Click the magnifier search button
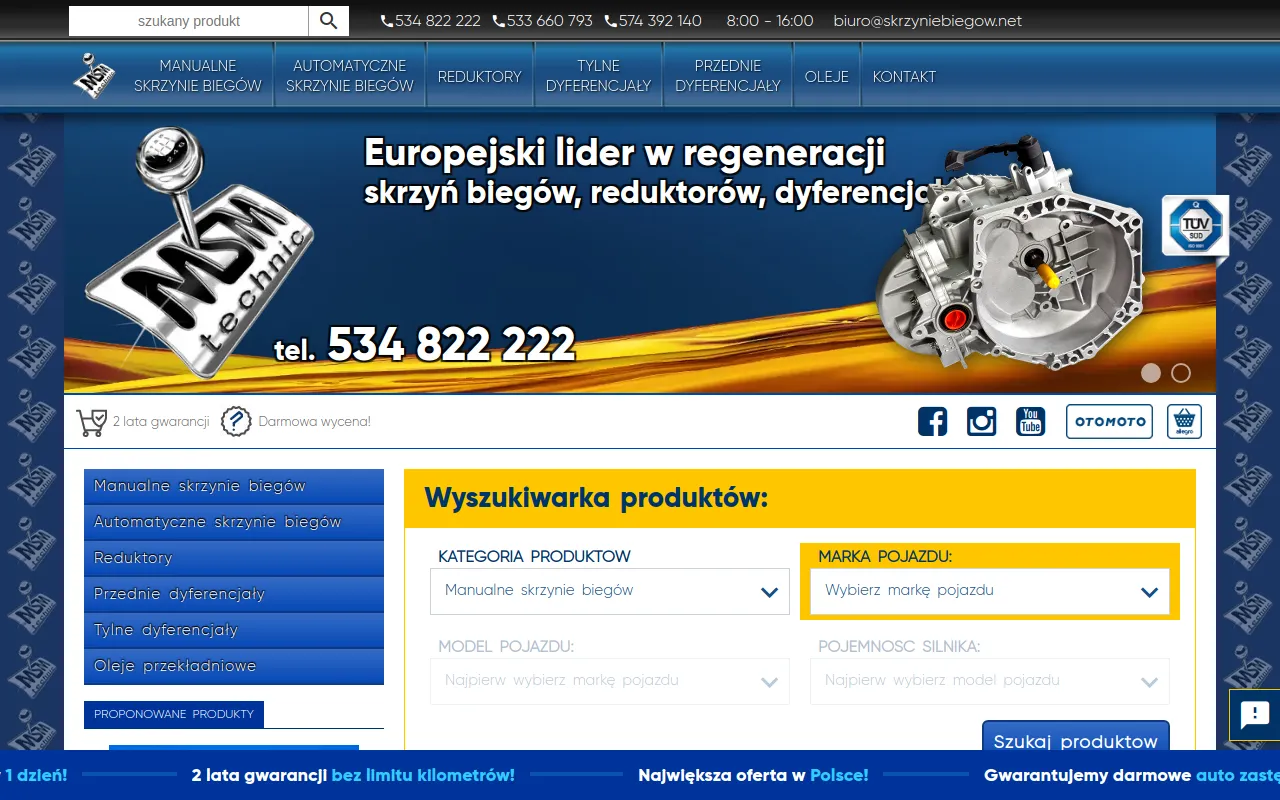Screen dimensions: 1280x800 pos(329,21)
